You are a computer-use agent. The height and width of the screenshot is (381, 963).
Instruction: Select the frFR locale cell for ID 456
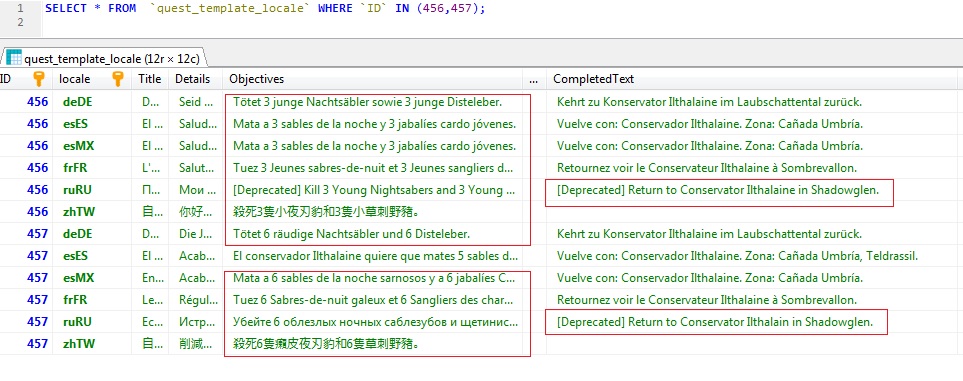(93, 168)
